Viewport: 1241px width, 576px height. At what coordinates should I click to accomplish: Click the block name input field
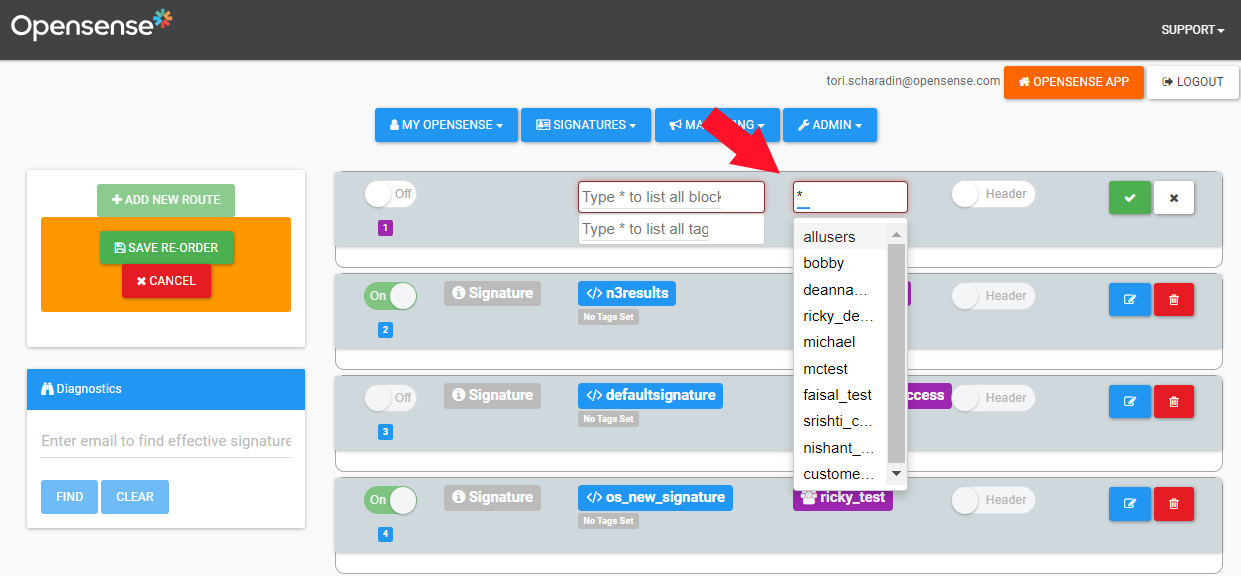coord(671,197)
